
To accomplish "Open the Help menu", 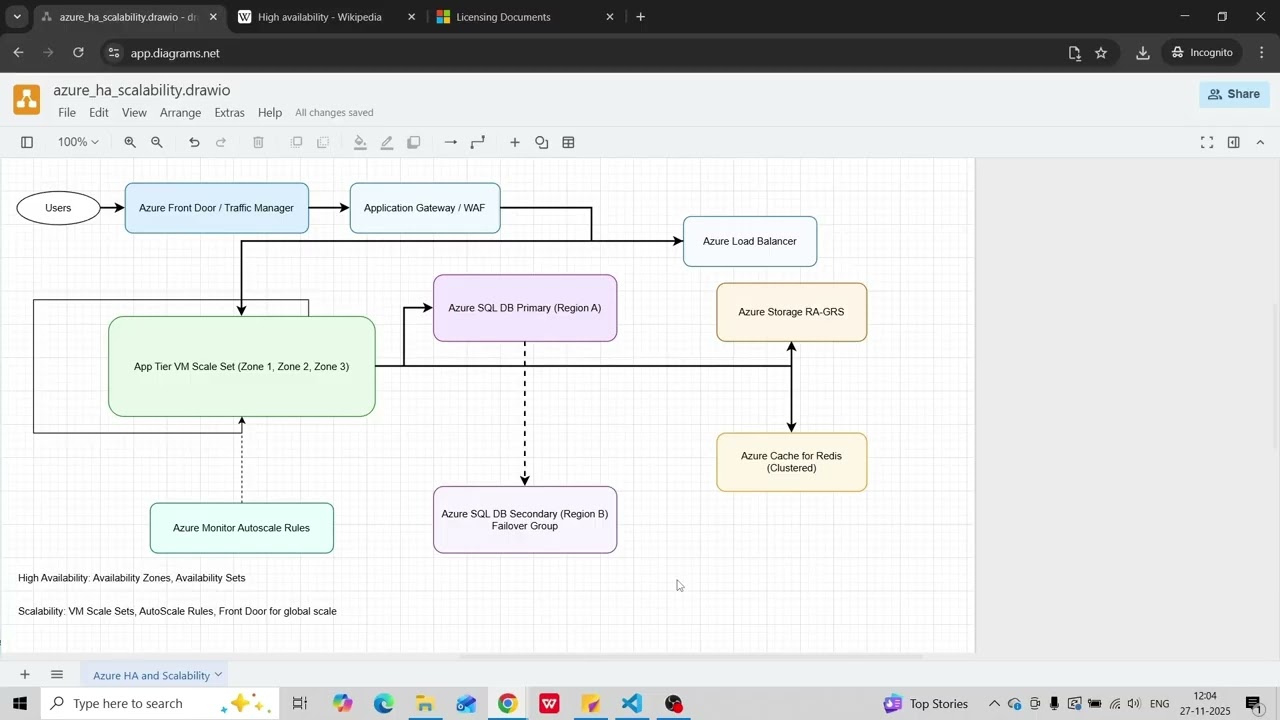I will point(270,113).
